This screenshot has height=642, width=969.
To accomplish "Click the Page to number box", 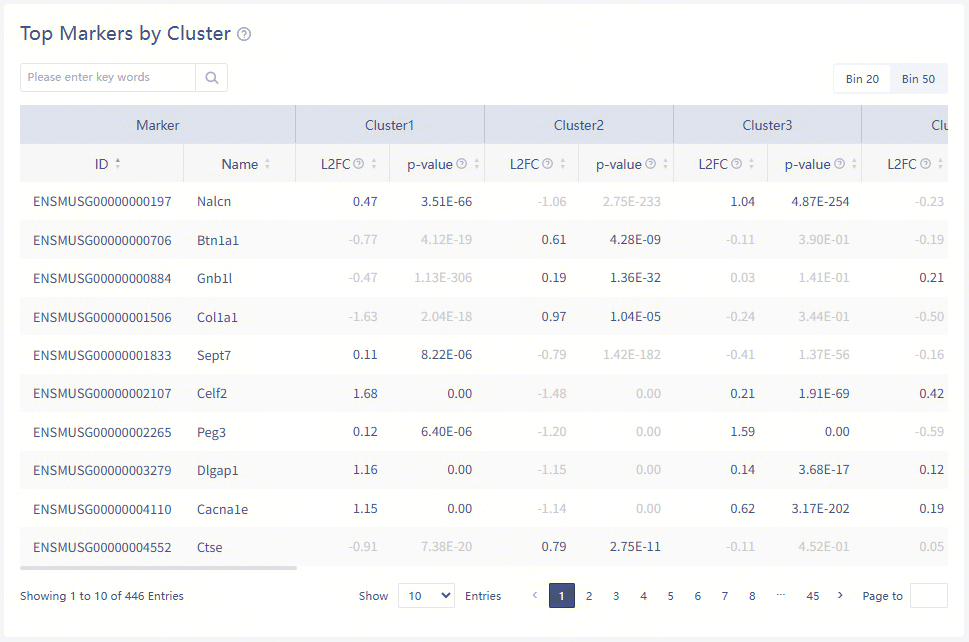I will [928, 596].
